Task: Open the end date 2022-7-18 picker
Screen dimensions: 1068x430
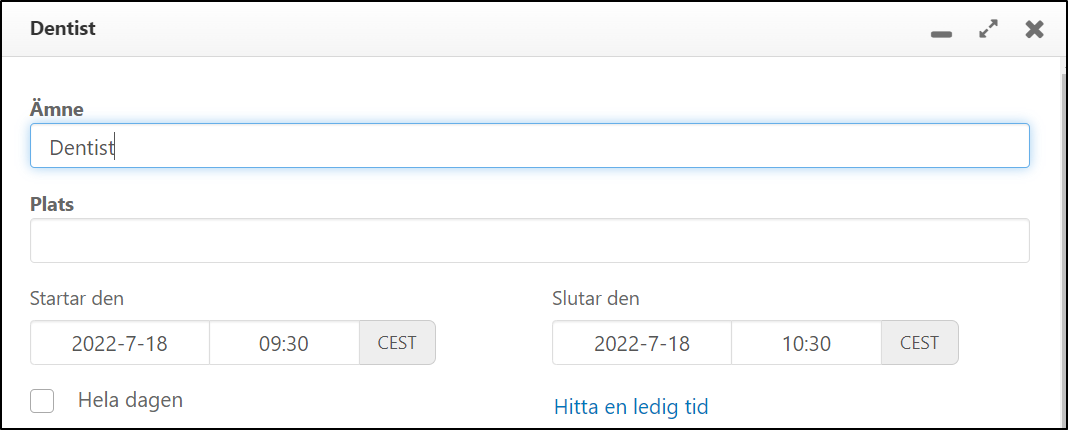Action: pyautogui.click(x=642, y=343)
